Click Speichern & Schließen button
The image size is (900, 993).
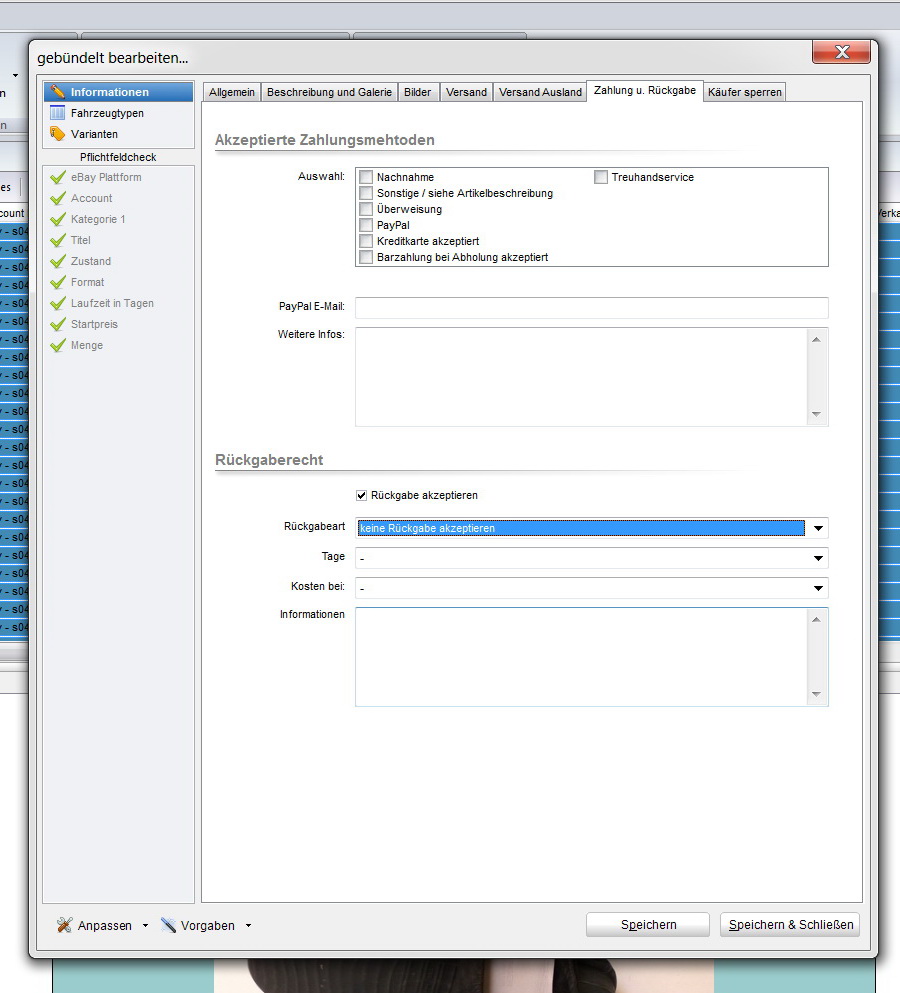point(790,925)
